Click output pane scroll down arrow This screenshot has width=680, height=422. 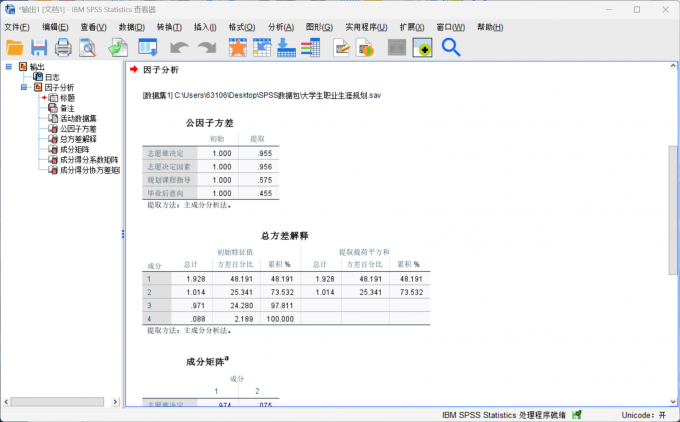(673, 402)
